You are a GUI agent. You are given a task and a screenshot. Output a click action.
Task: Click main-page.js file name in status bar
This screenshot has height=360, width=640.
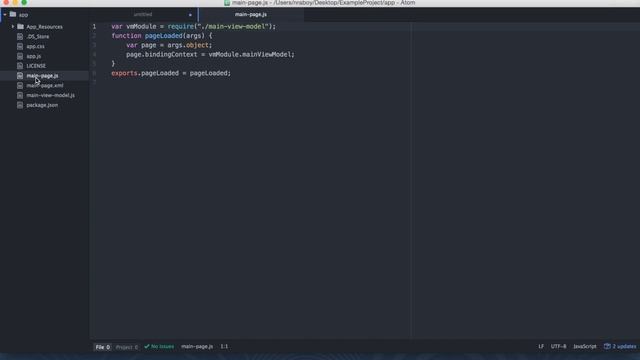tap(197, 347)
